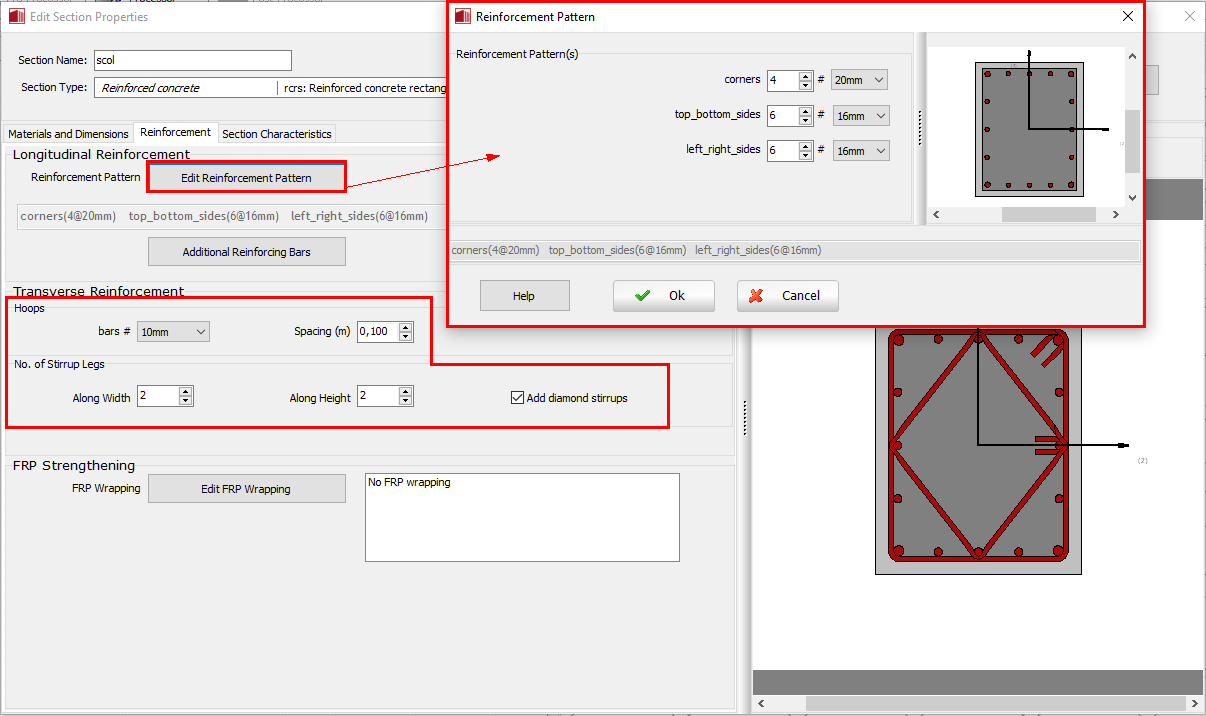Open the top_bottom_sides 16mm diameter dropdown
The height and width of the screenshot is (716, 1206).
coord(859,116)
